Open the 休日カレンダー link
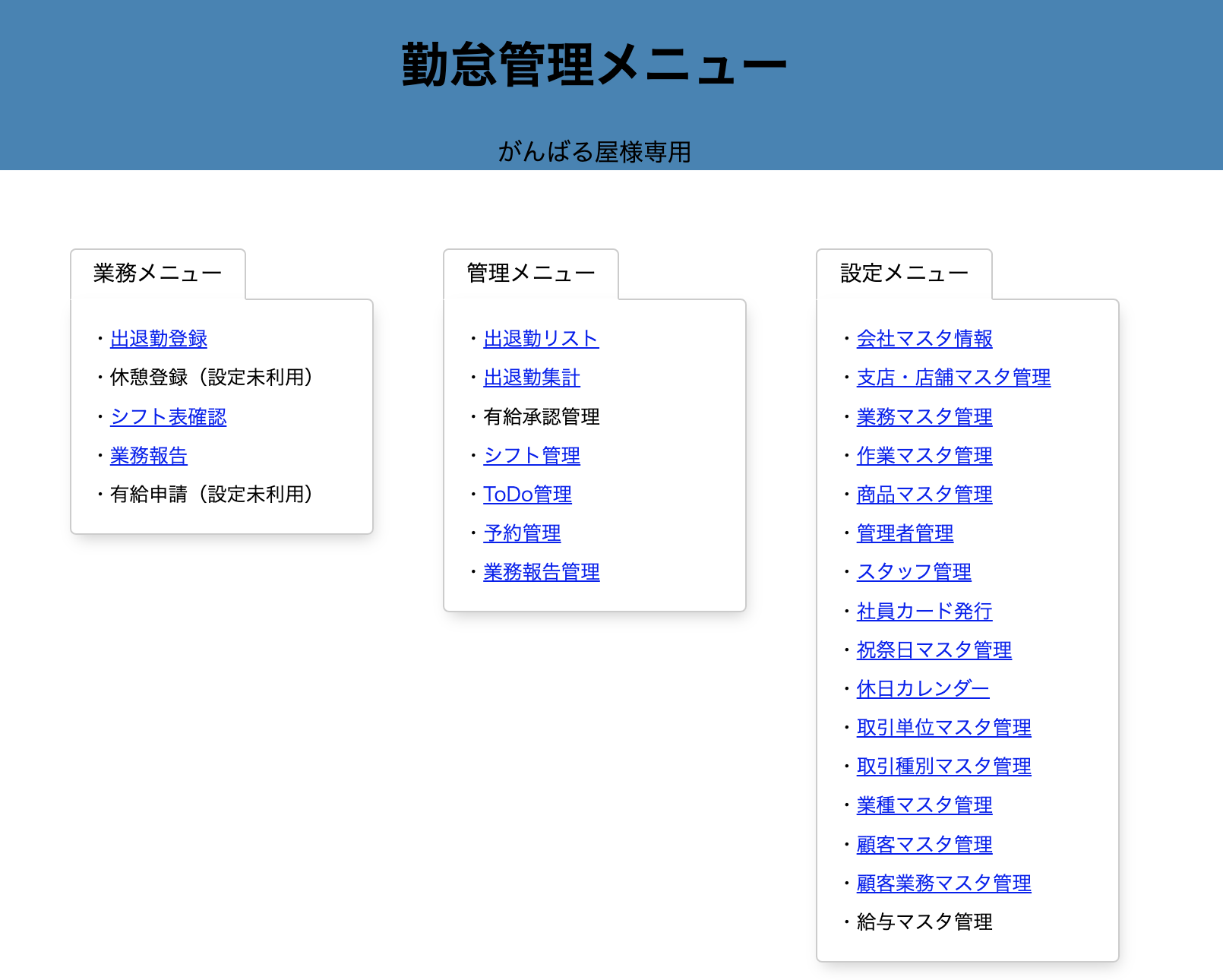Viewport: 1223px width, 980px height. click(922, 689)
